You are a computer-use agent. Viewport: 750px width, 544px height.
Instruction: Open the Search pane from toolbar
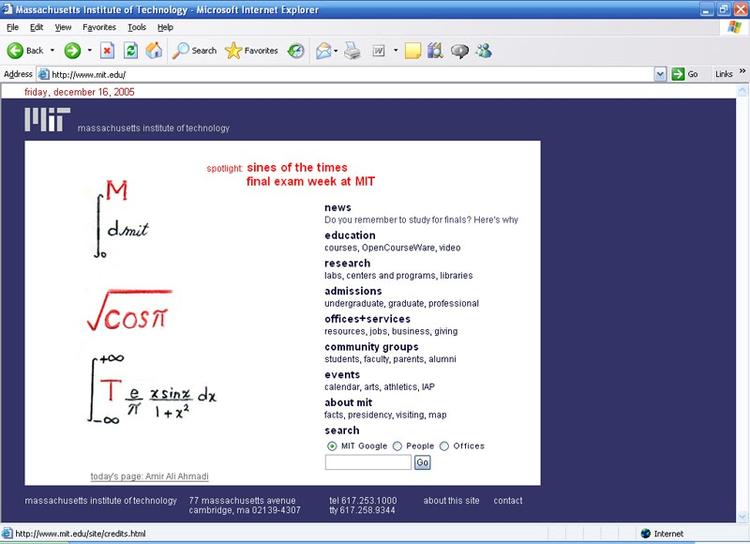[x=195, y=51]
